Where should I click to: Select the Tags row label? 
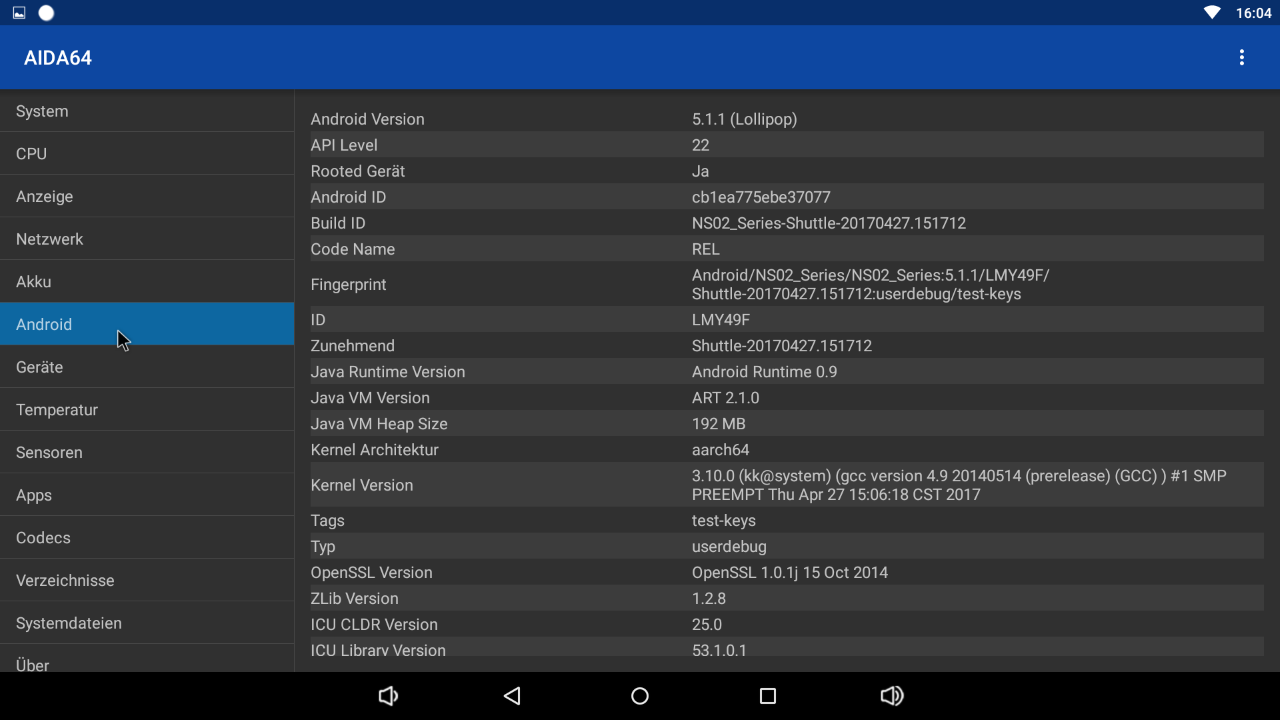[327, 521]
